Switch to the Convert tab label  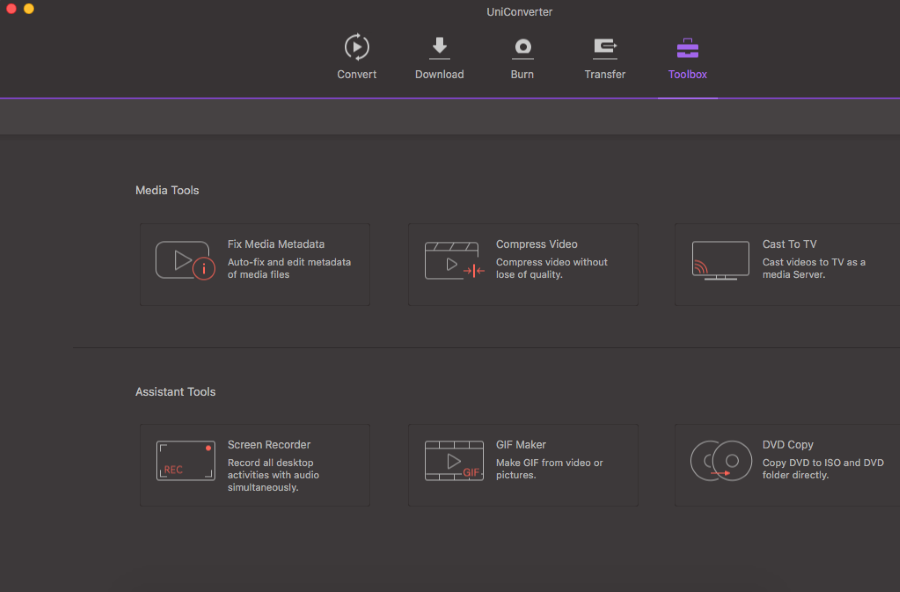pyautogui.click(x=357, y=74)
